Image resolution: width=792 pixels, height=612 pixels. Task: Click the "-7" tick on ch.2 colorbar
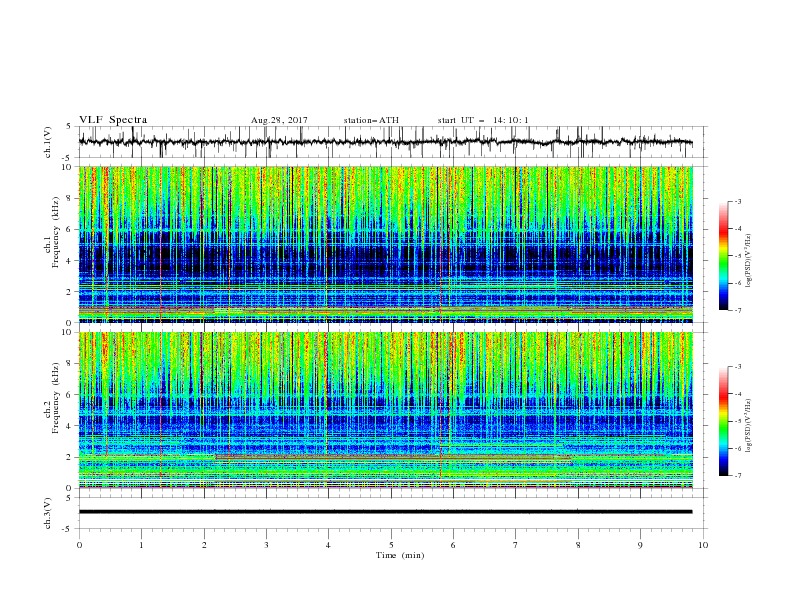(738, 475)
